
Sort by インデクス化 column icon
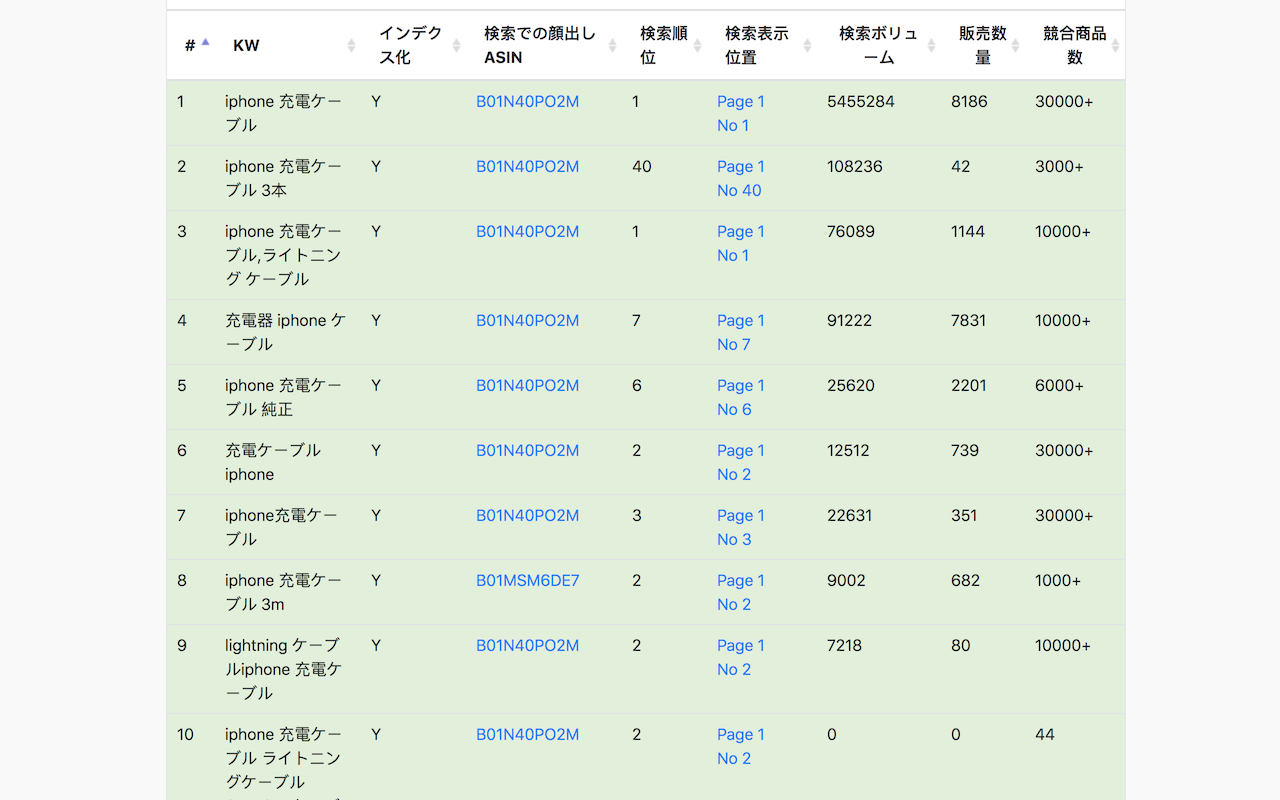click(x=457, y=45)
